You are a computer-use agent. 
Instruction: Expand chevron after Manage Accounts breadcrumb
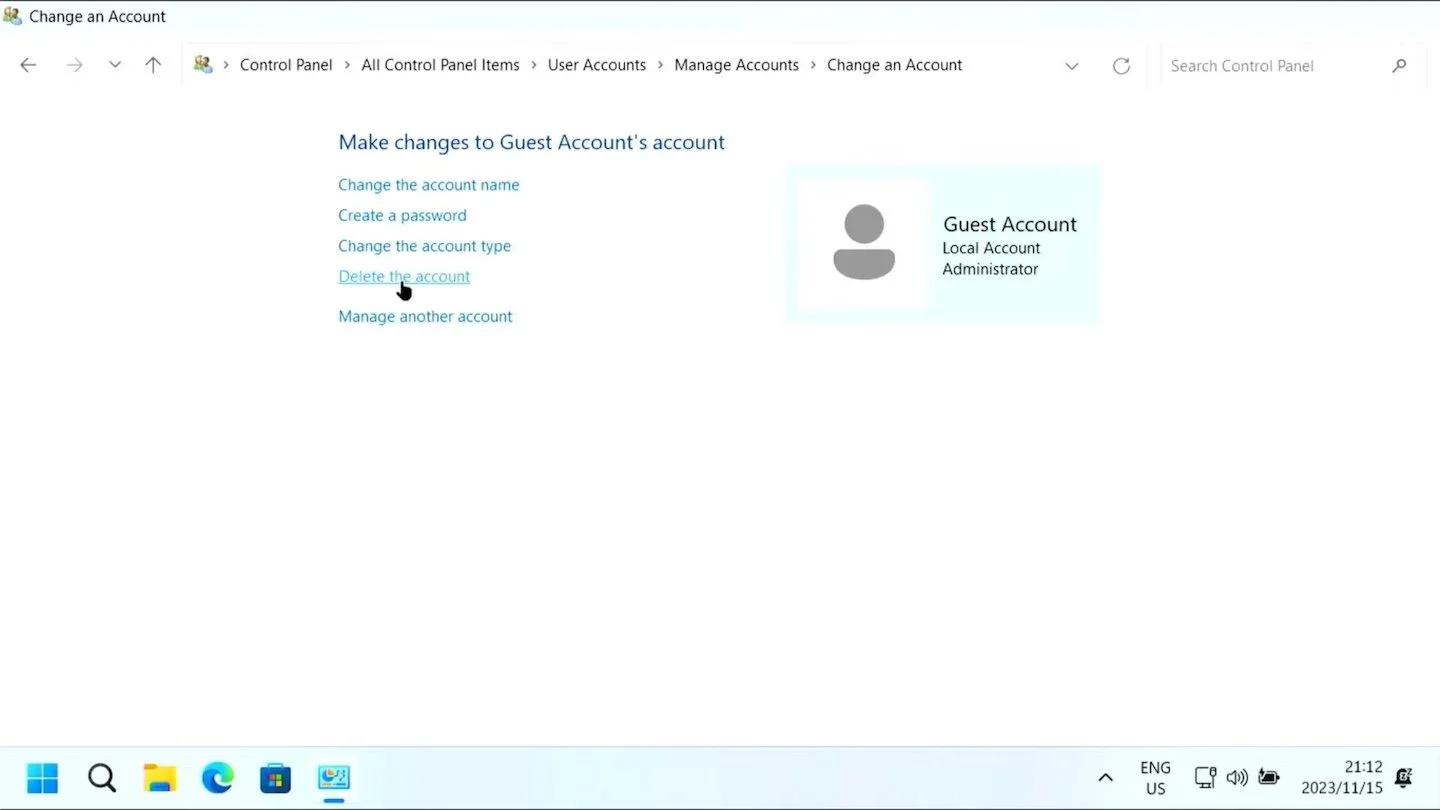[813, 65]
